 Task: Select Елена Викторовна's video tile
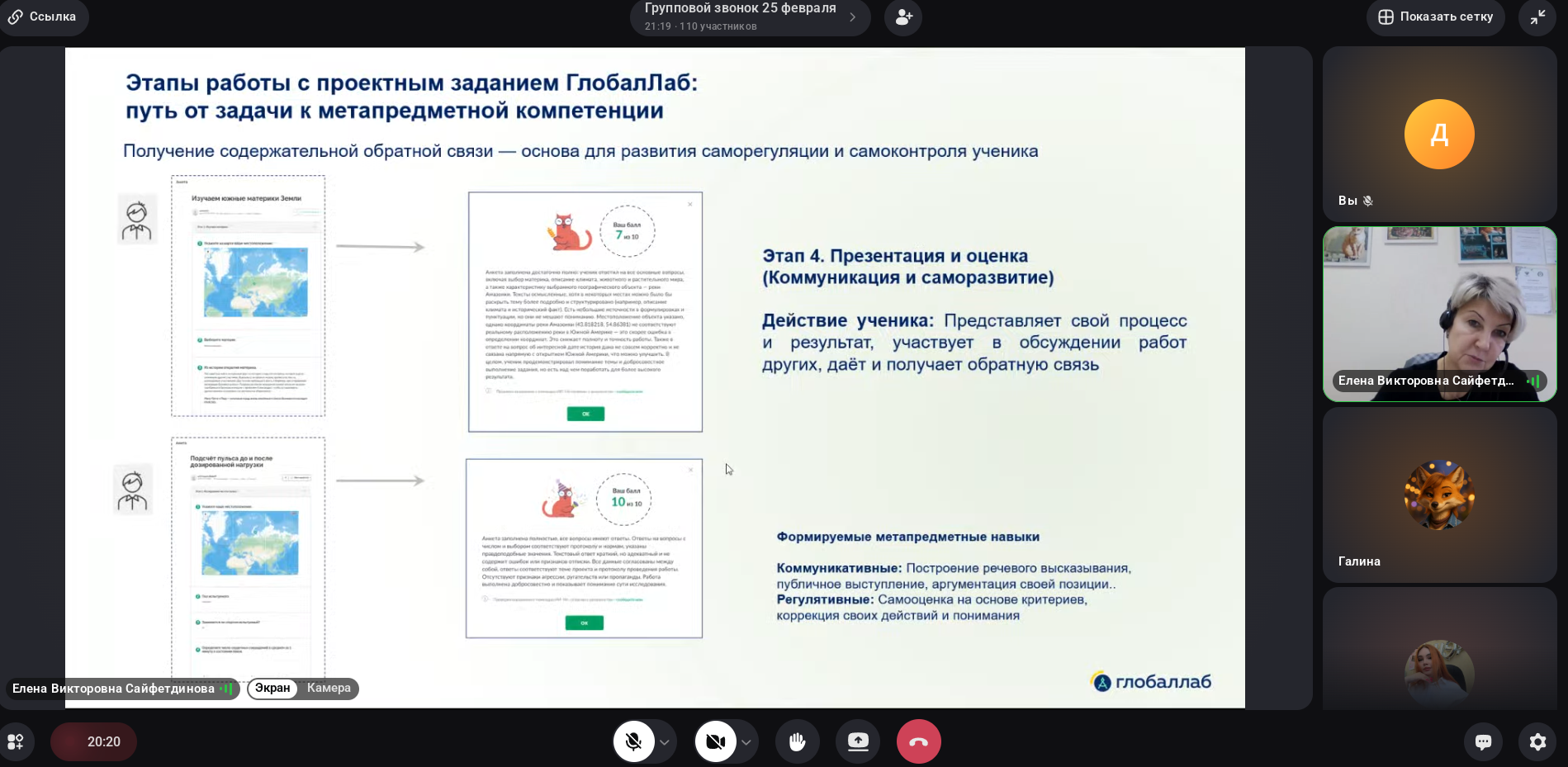pyautogui.click(x=1439, y=314)
